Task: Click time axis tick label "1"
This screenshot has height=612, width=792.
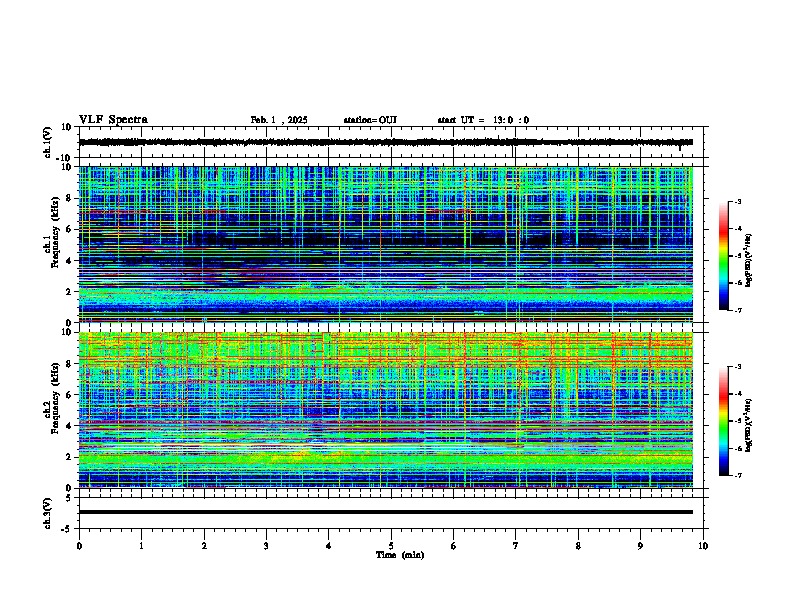Action: pyautogui.click(x=141, y=546)
